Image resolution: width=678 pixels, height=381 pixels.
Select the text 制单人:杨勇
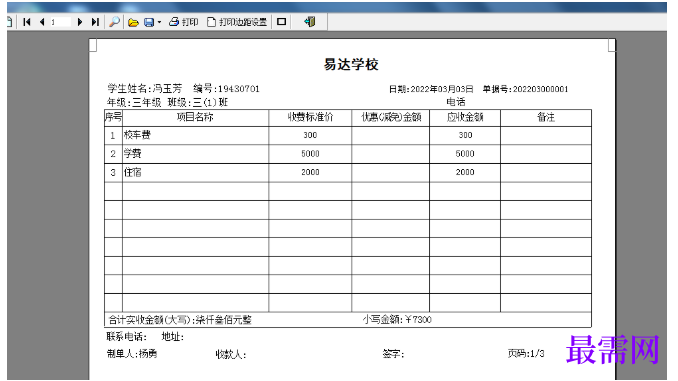point(132,354)
